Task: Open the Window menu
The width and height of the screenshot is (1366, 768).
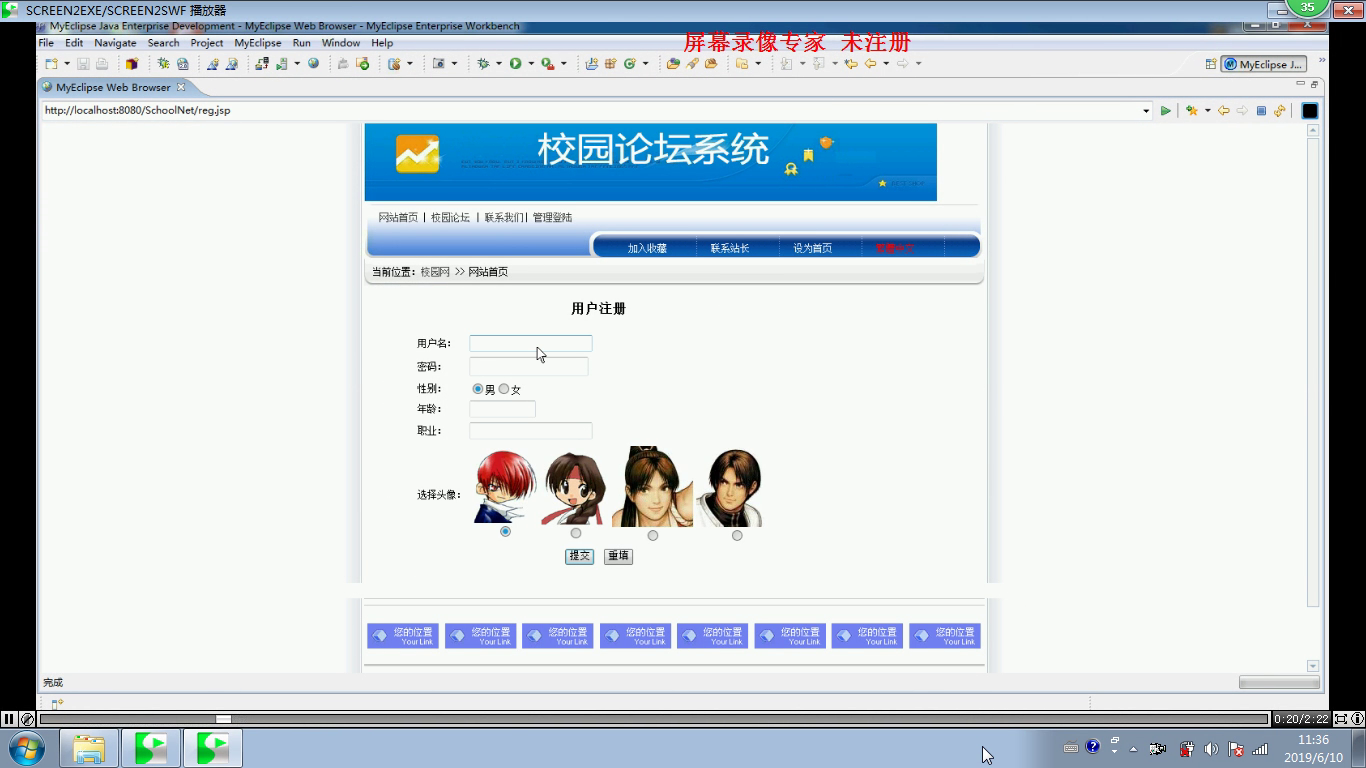Action: [341, 43]
